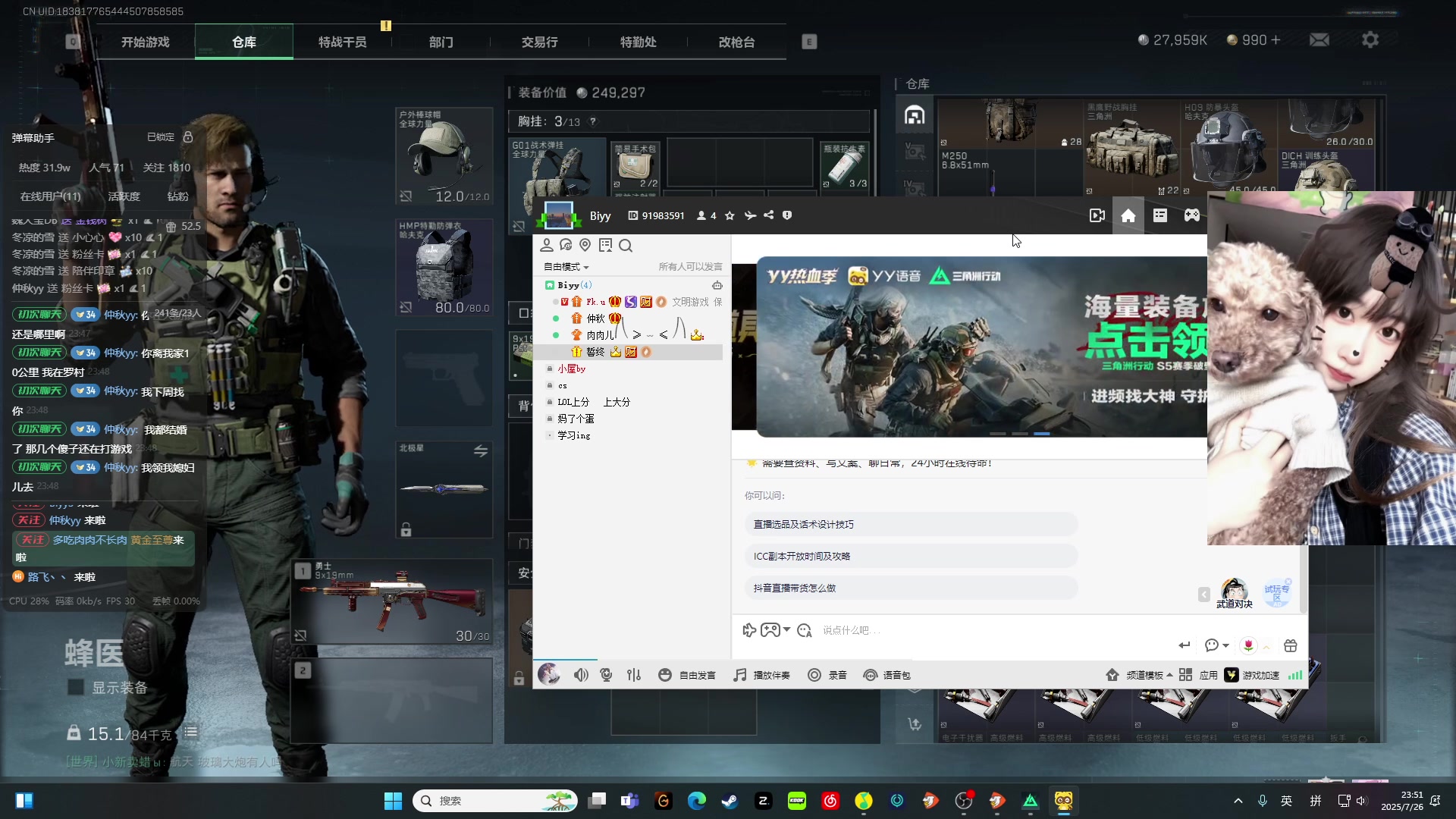
Task: Open the YY home tab icon
Action: (1128, 216)
